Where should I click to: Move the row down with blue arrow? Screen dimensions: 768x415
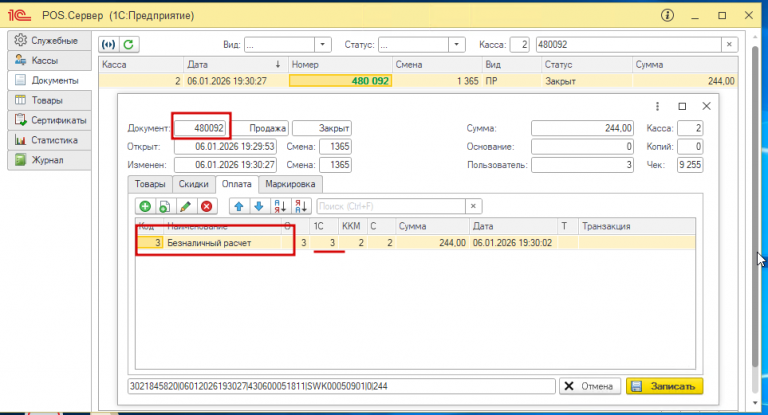tap(259, 206)
